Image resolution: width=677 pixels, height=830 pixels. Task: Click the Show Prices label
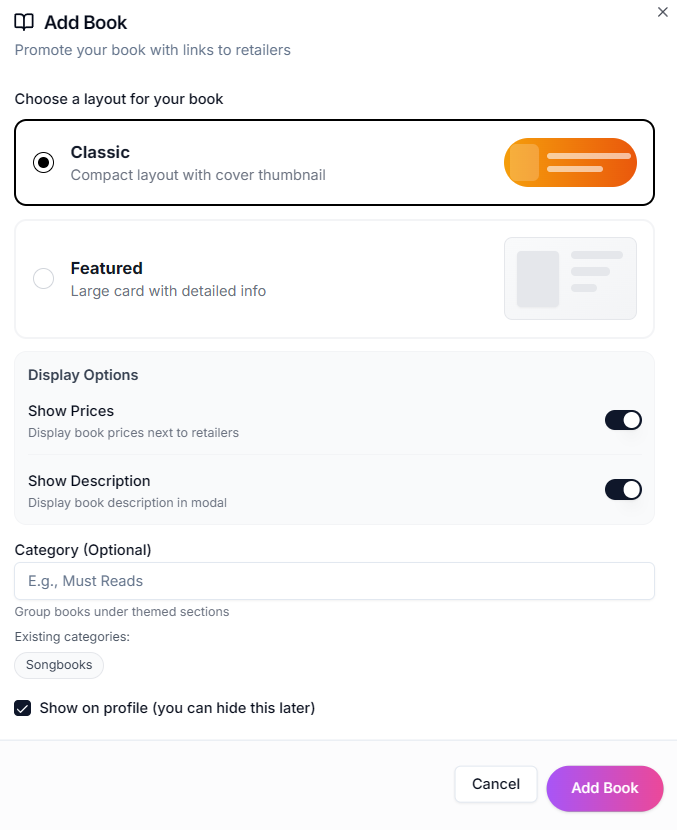pyautogui.click(x=71, y=411)
